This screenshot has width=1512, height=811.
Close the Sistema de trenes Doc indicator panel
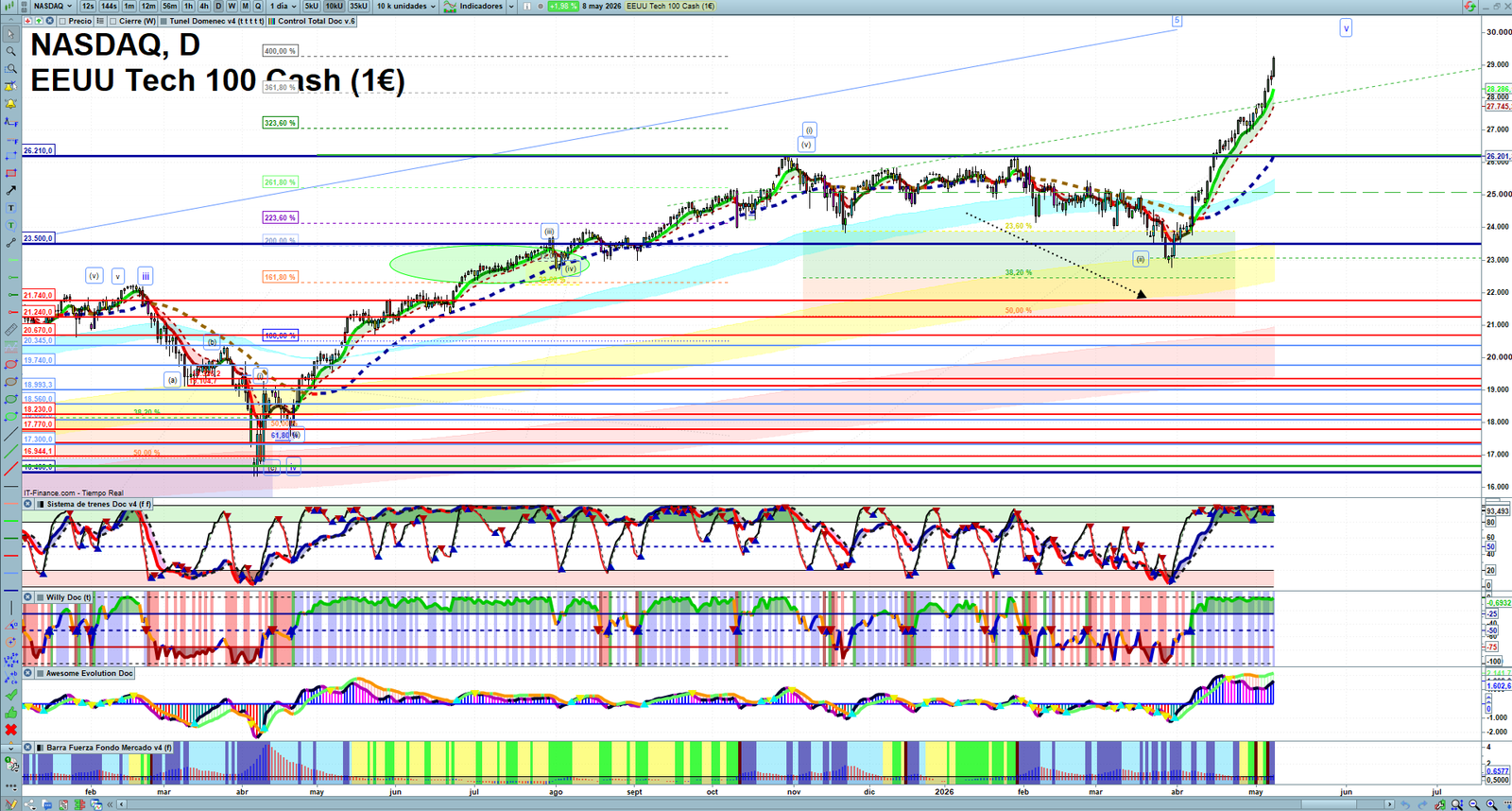pyautogui.click(x=28, y=504)
